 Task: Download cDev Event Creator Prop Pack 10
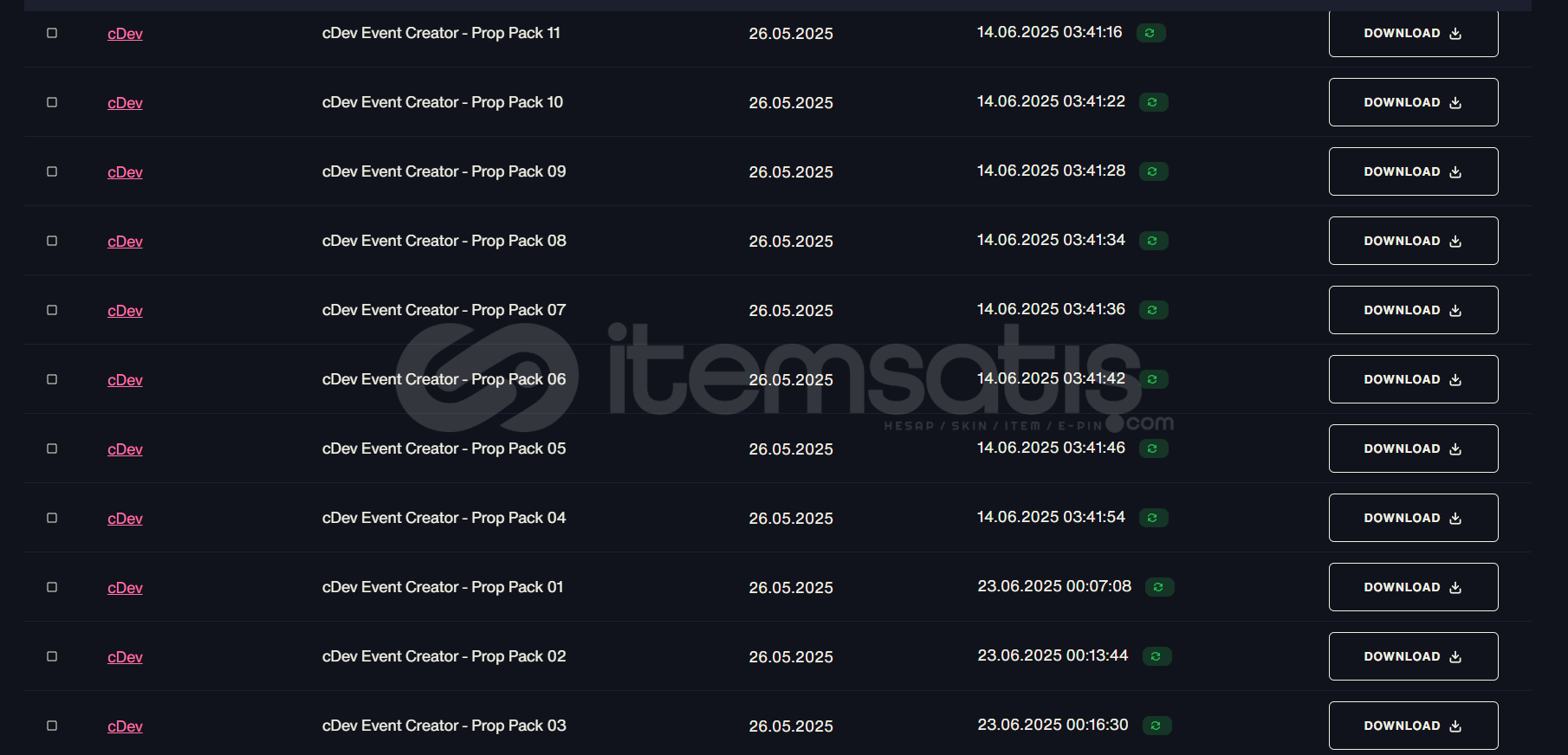point(1413,102)
